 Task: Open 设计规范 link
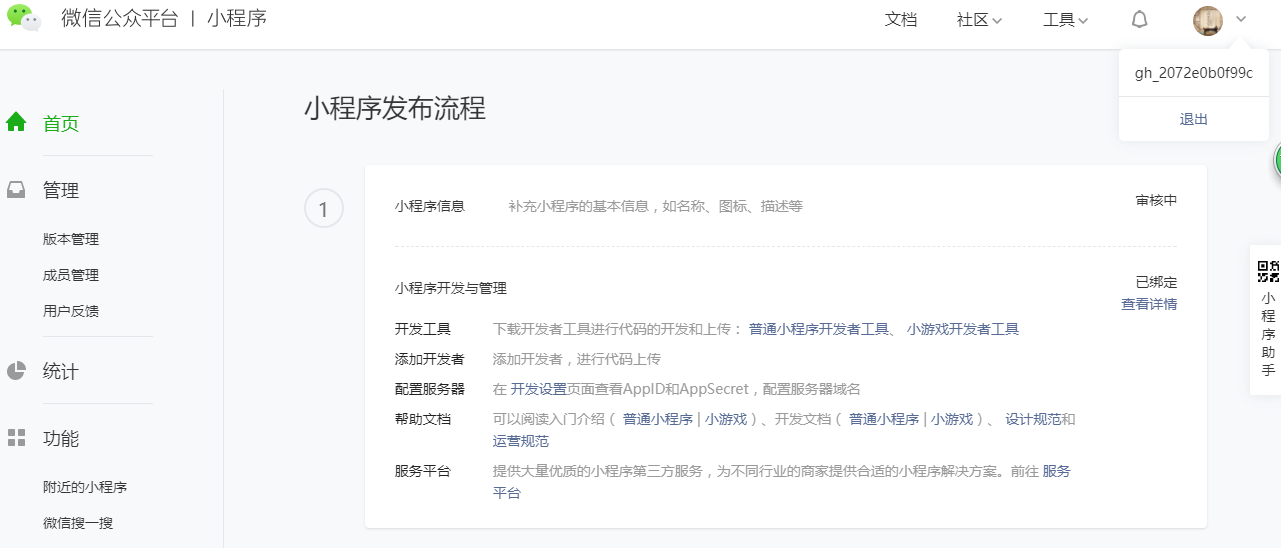[1033, 419]
